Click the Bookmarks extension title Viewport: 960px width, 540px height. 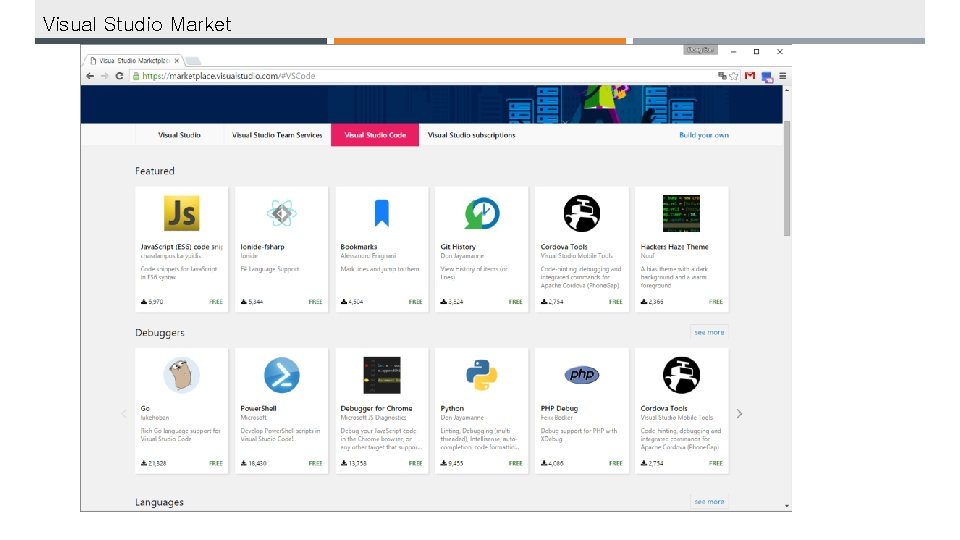(359, 247)
